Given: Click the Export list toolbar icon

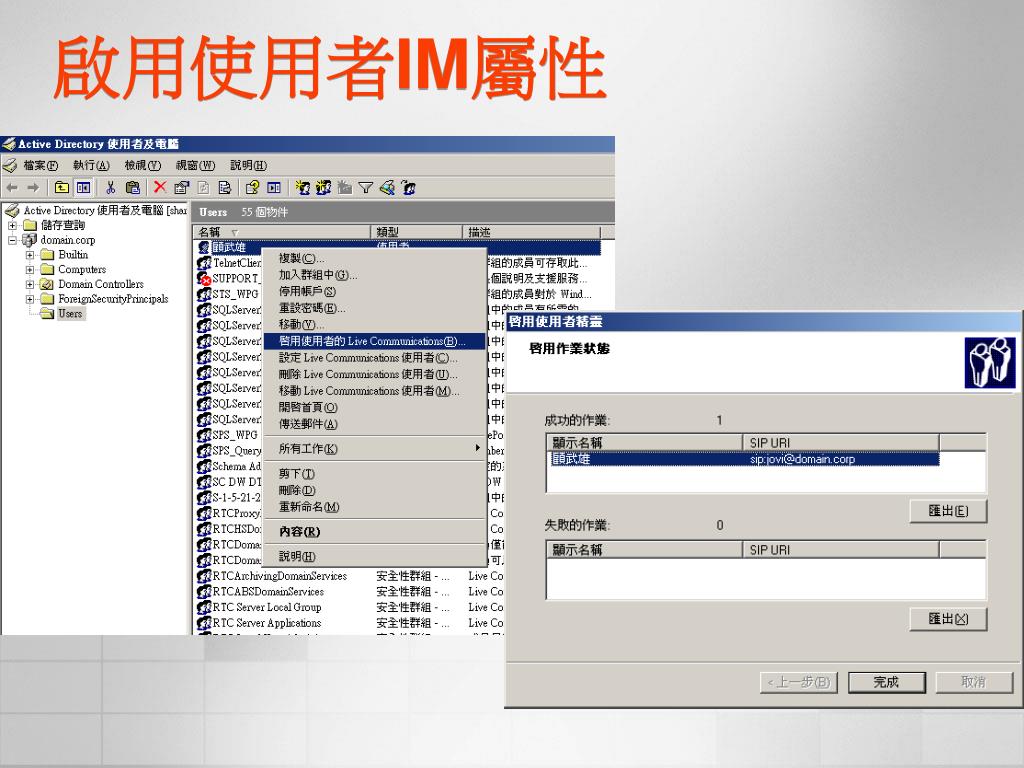Looking at the screenshot, I should click(x=225, y=188).
